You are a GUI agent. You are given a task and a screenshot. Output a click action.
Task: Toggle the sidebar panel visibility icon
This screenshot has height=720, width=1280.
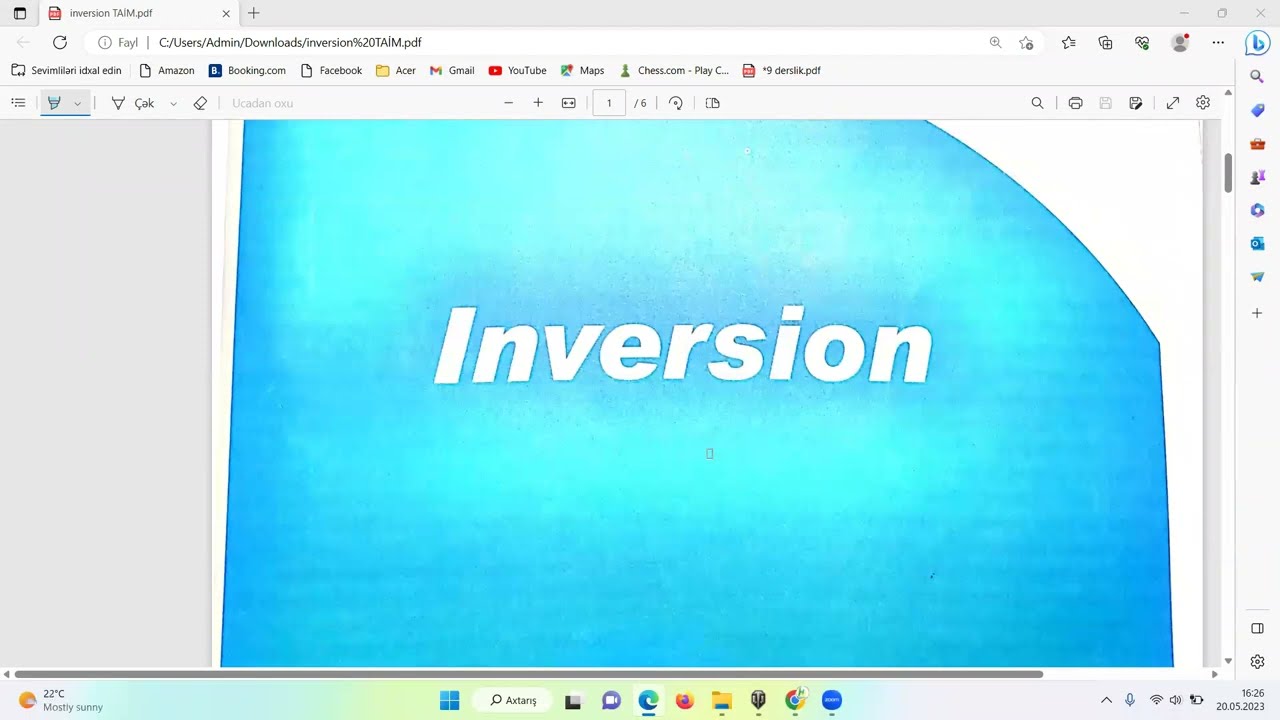1257,628
